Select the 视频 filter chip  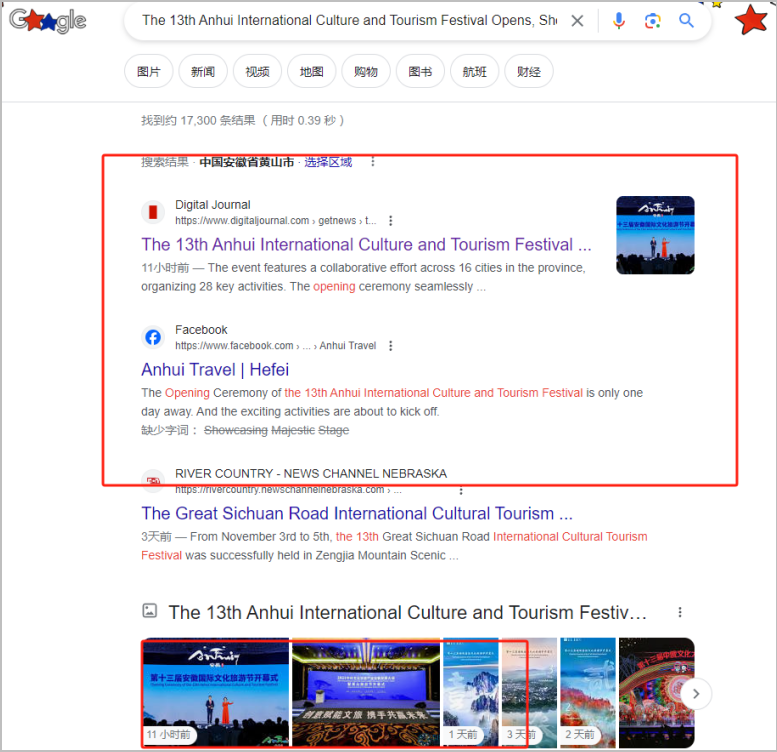click(x=257, y=72)
